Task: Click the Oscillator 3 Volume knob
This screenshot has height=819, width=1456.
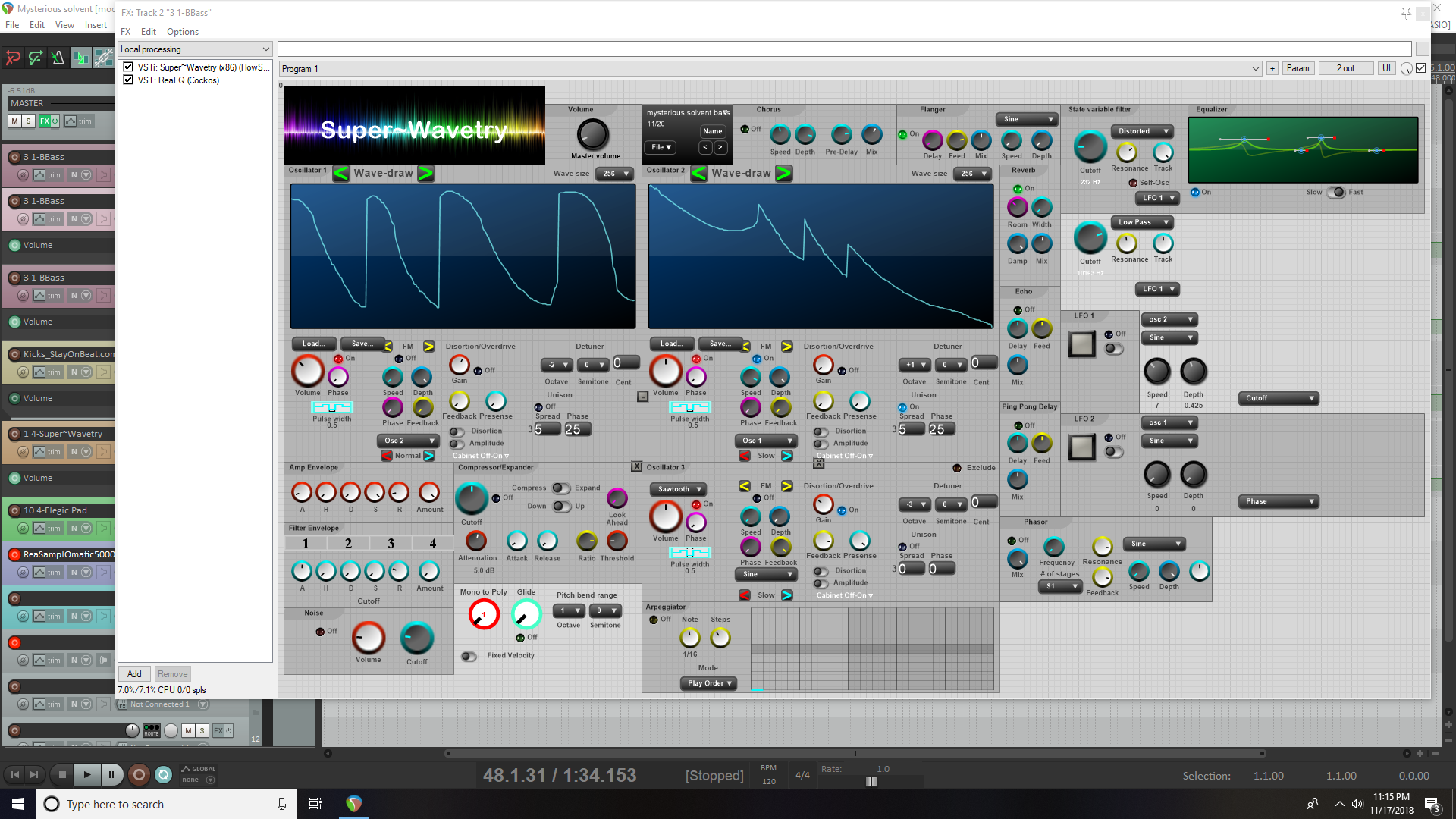Action: coord(666,516)
